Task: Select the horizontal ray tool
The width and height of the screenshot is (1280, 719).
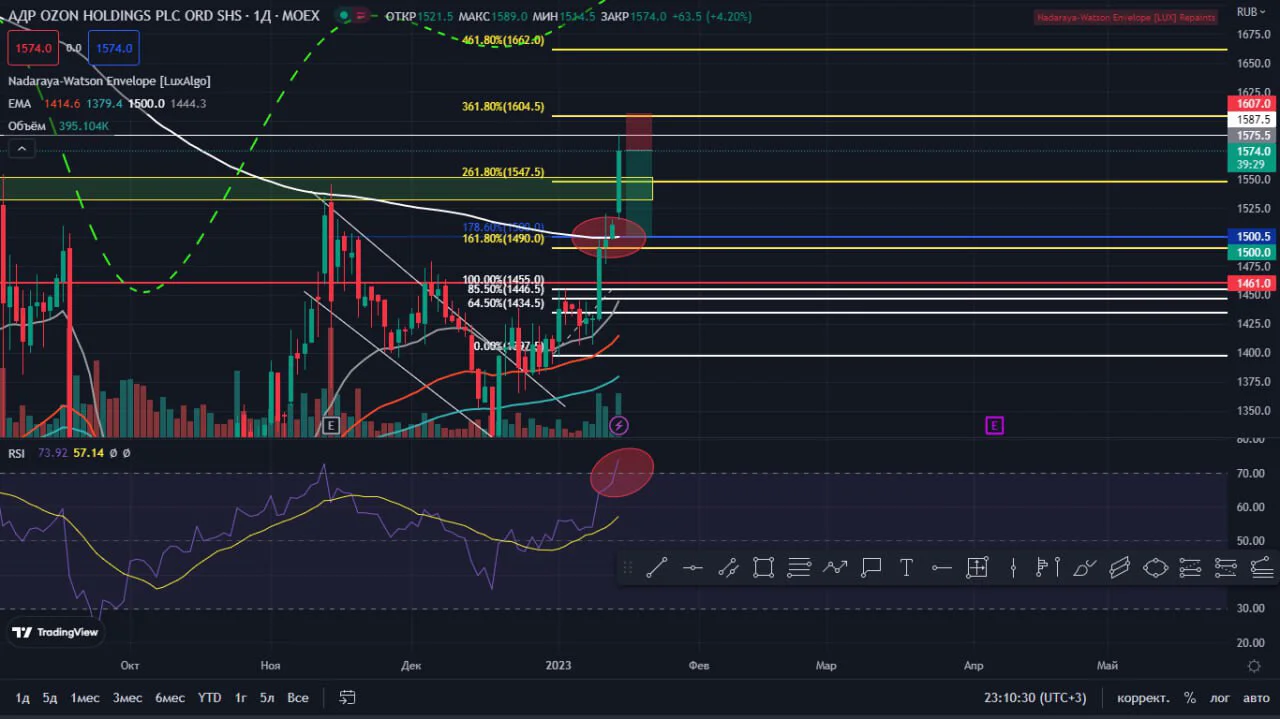Action: (942, 568)
